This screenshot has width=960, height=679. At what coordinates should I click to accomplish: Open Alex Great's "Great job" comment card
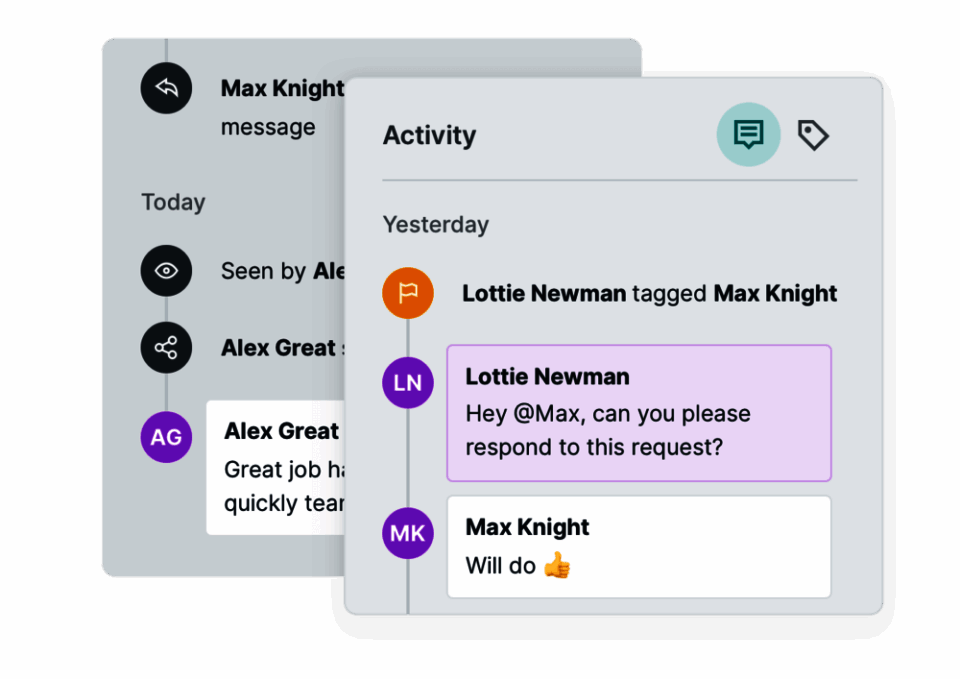(276, 467)
